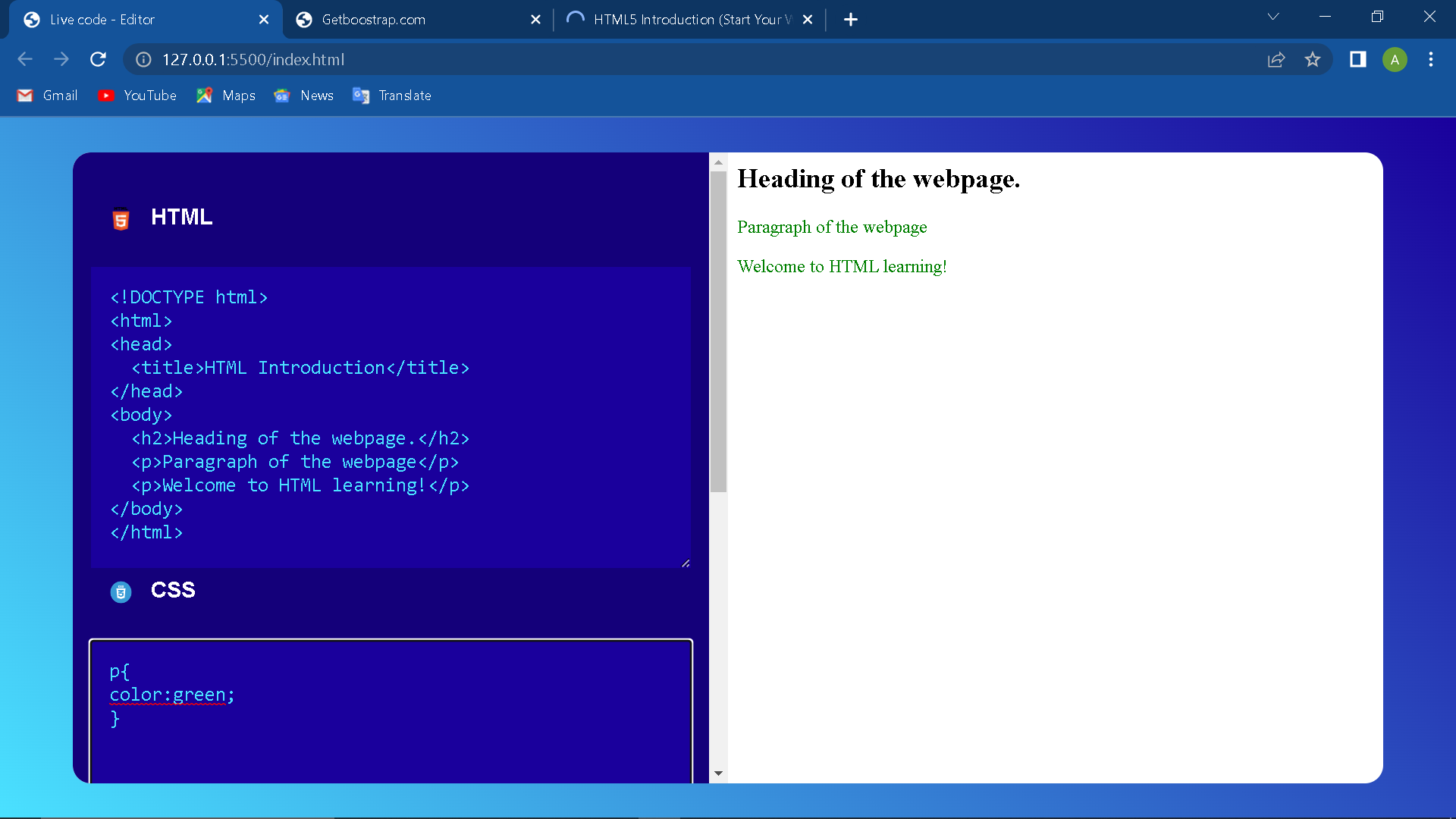This screenshot has width=1456, height=819.
Task: Open a new browser tab
Action: 851,20
